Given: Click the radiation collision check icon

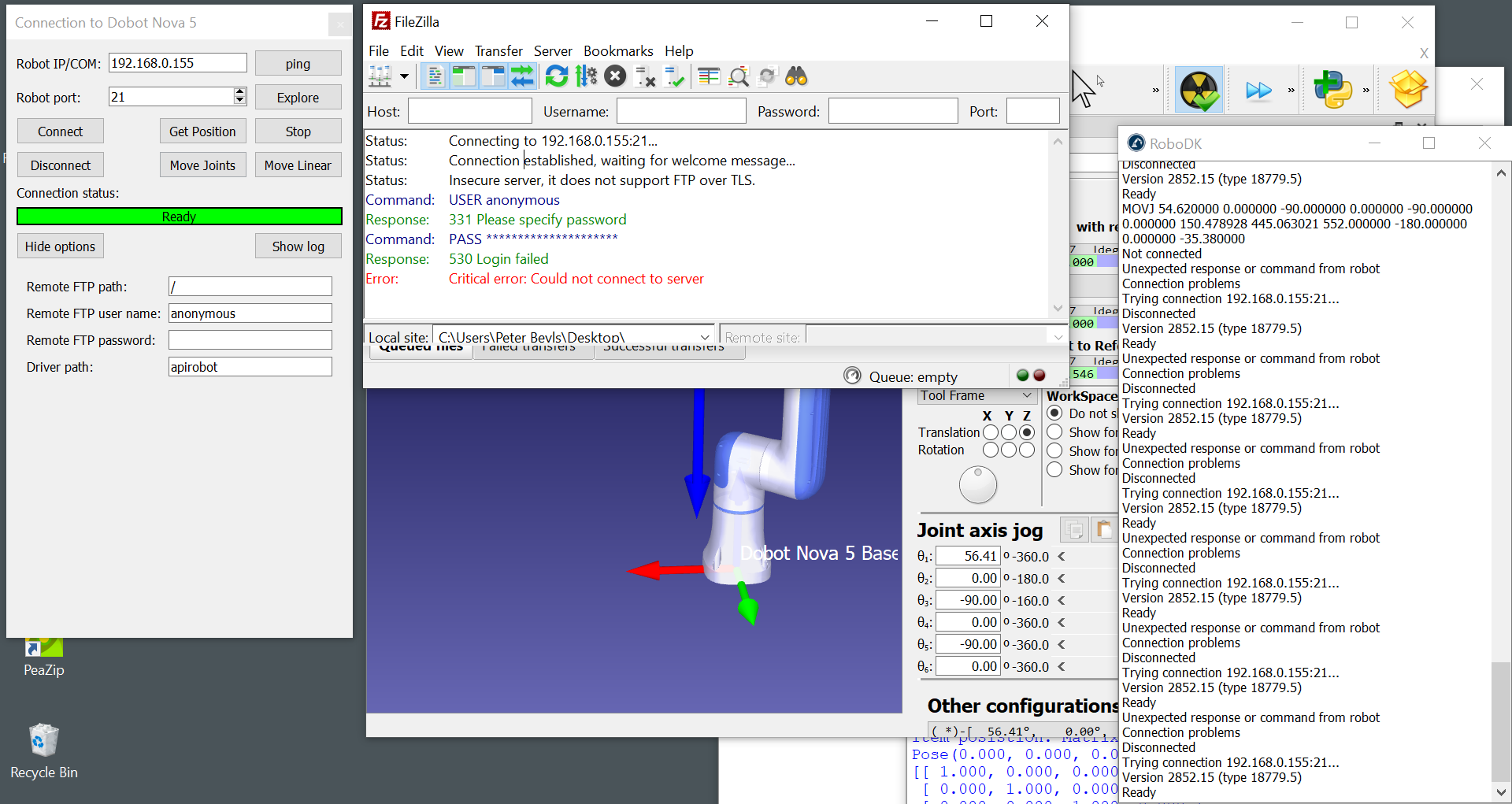Looking at the screenshot, I should 1199,90.
